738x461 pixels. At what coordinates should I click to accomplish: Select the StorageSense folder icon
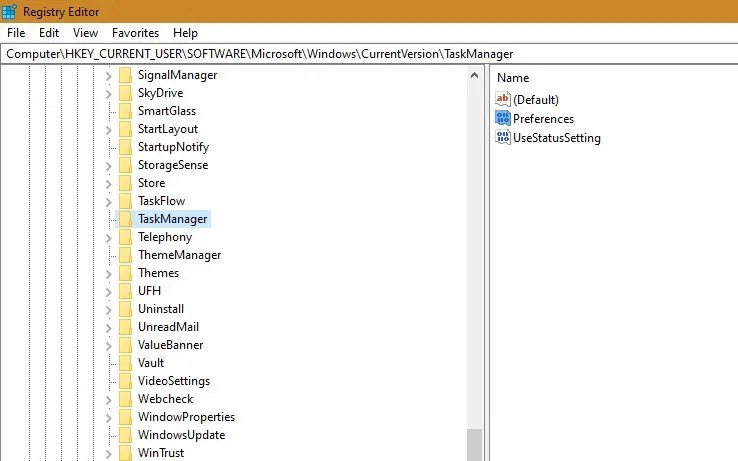[x=125, y=165]
